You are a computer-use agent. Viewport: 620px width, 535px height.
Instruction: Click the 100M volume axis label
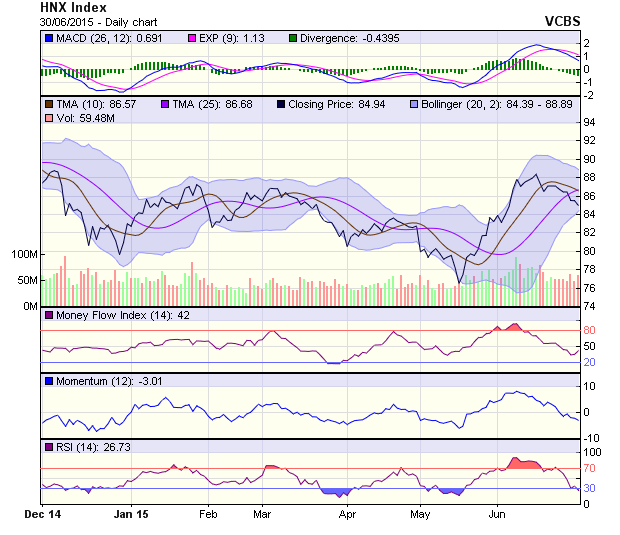point(23,254)
